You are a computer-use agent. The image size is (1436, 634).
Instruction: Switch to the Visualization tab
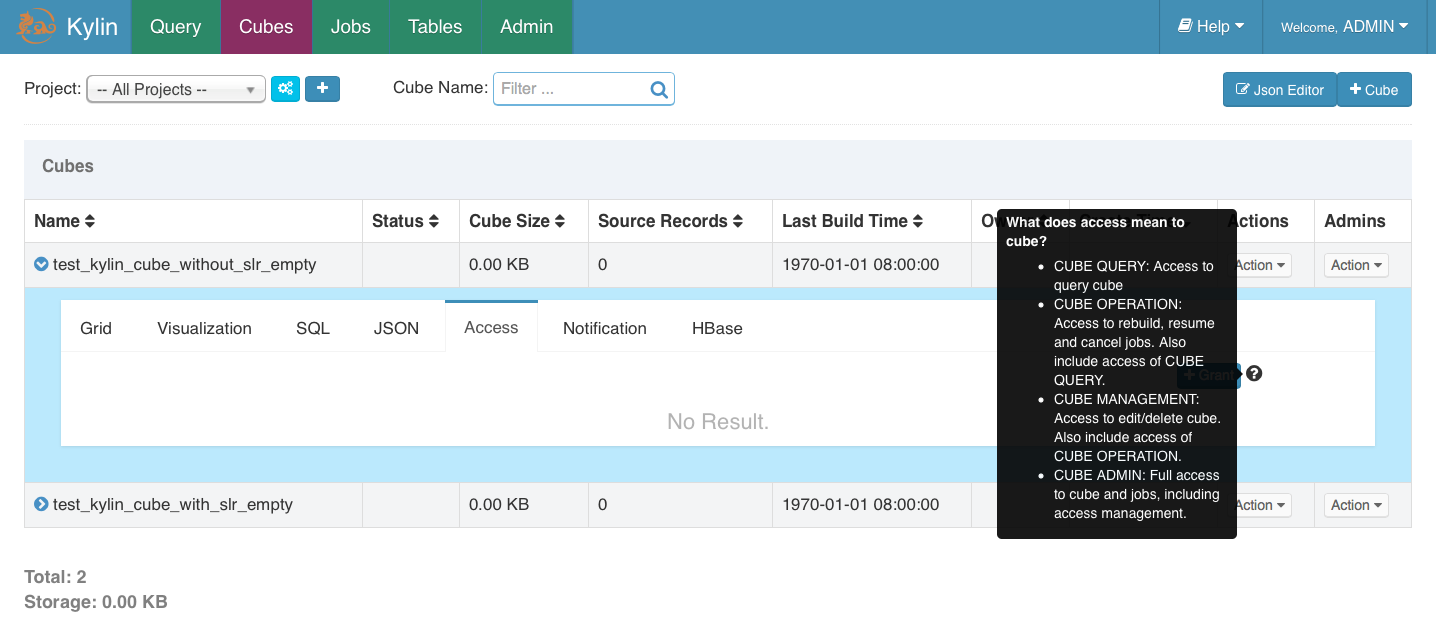click(204, 328)
